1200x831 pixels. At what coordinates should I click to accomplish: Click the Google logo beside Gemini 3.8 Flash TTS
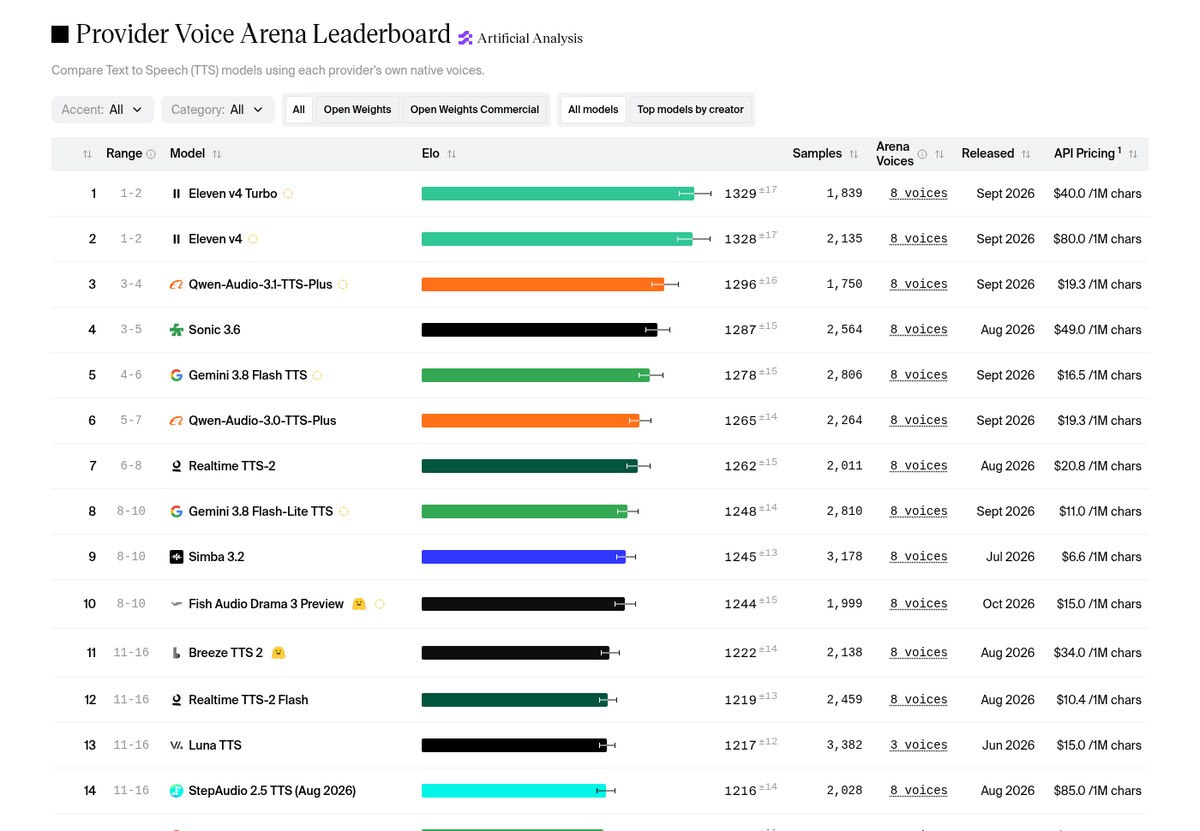[x=177, y=375]
